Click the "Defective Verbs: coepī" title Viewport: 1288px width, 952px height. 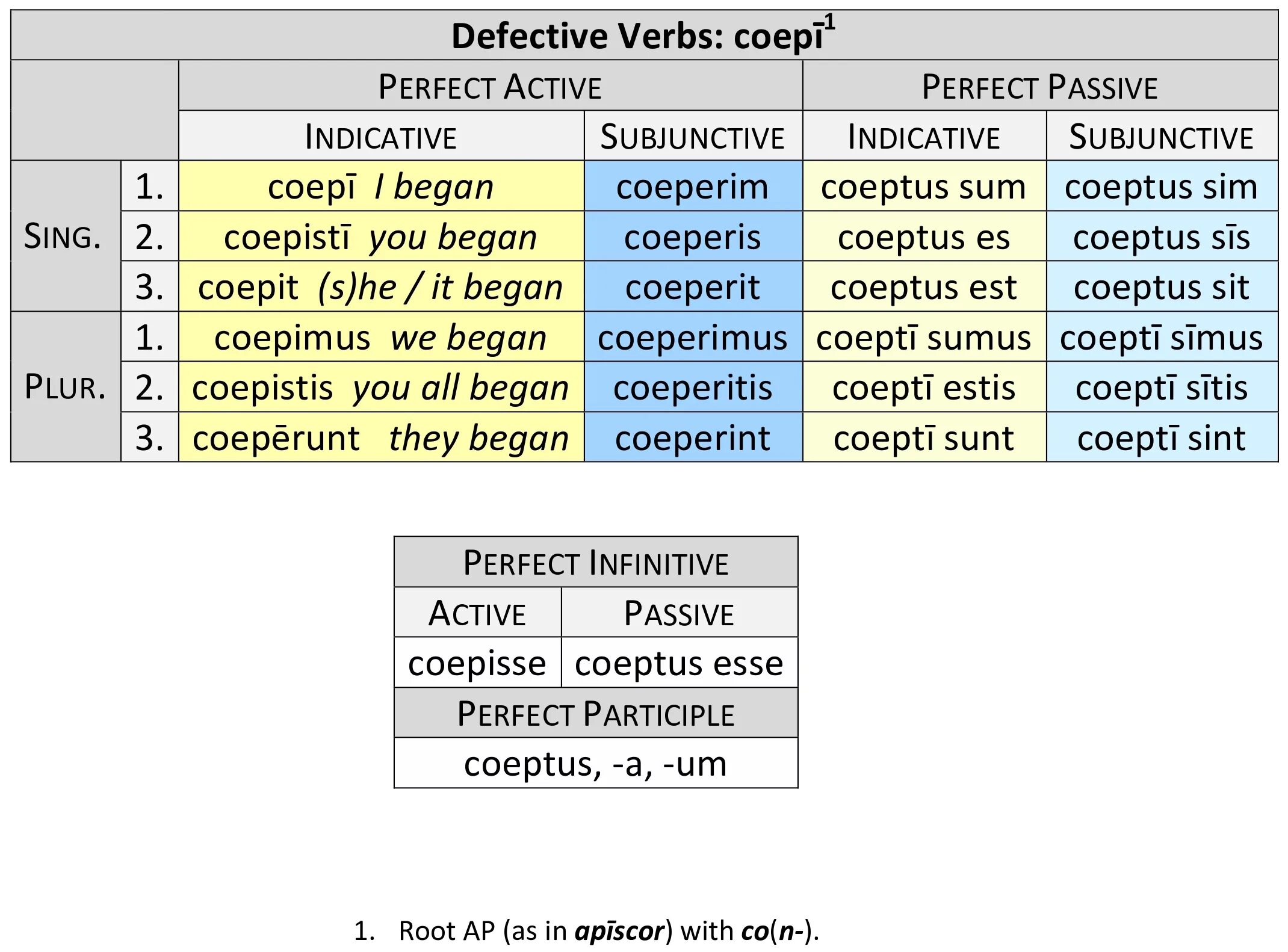642,36
